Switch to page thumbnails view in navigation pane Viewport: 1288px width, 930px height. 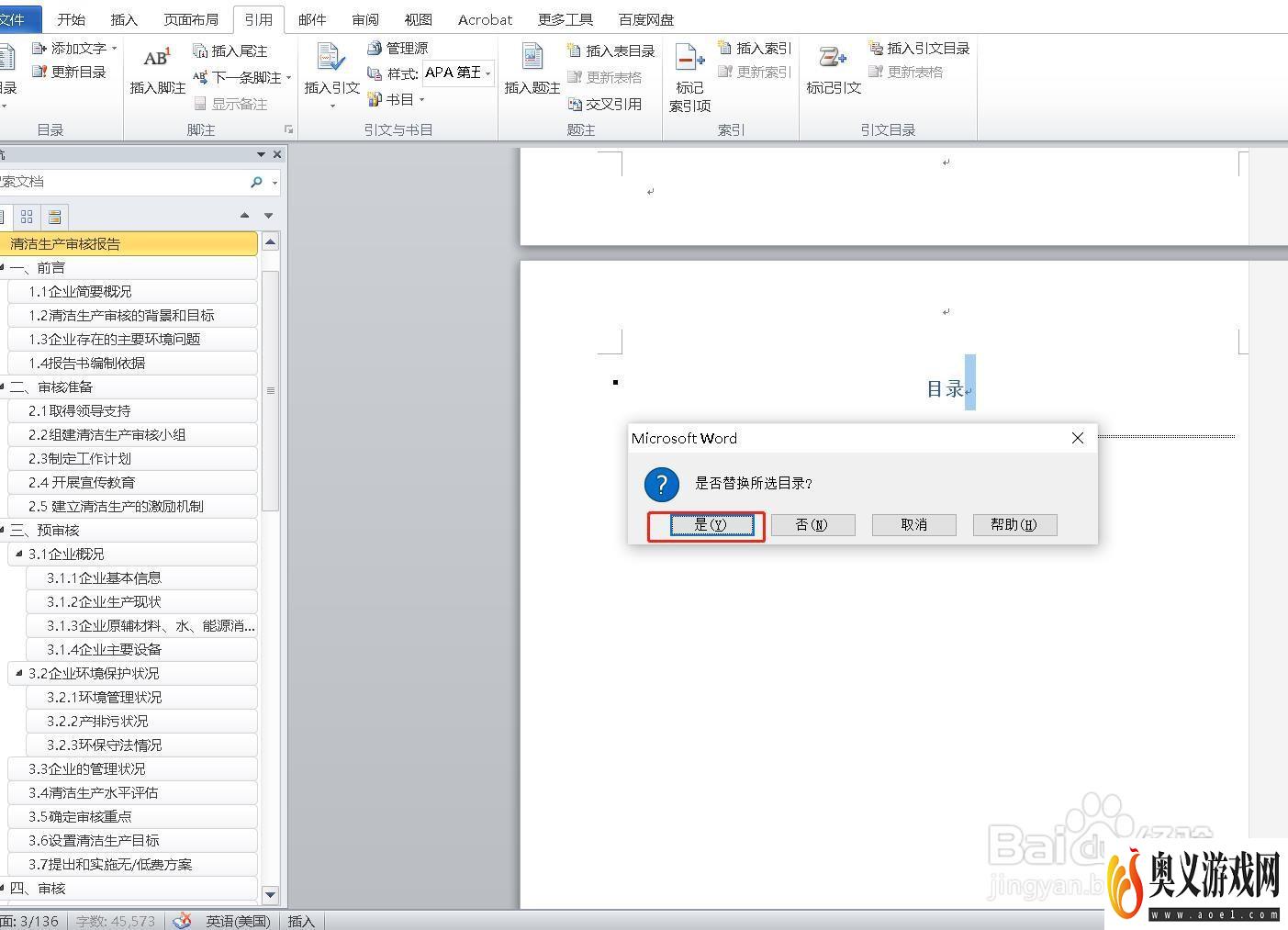(x=27, y=216)
